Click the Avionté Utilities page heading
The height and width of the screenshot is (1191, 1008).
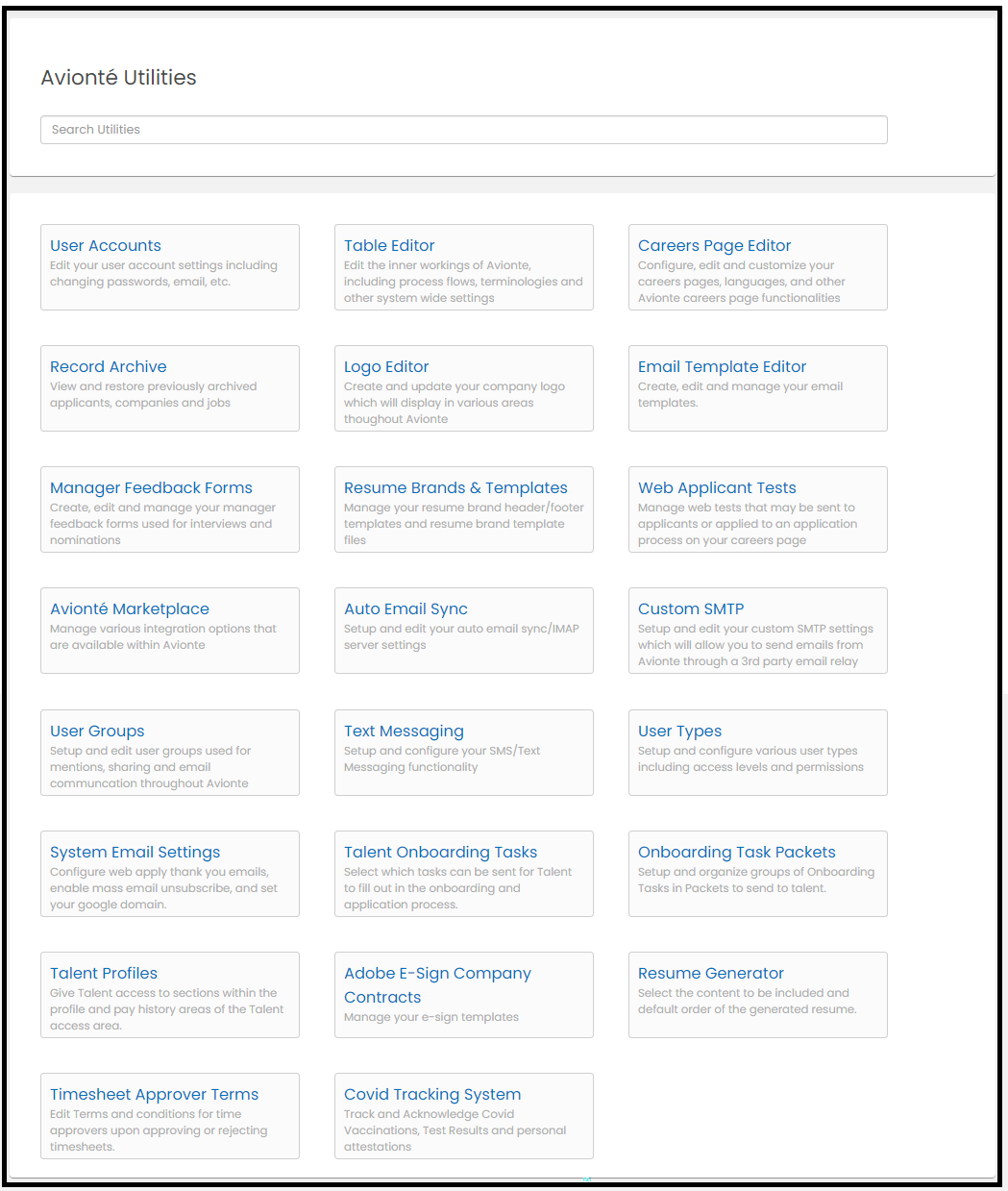point(118,78)
